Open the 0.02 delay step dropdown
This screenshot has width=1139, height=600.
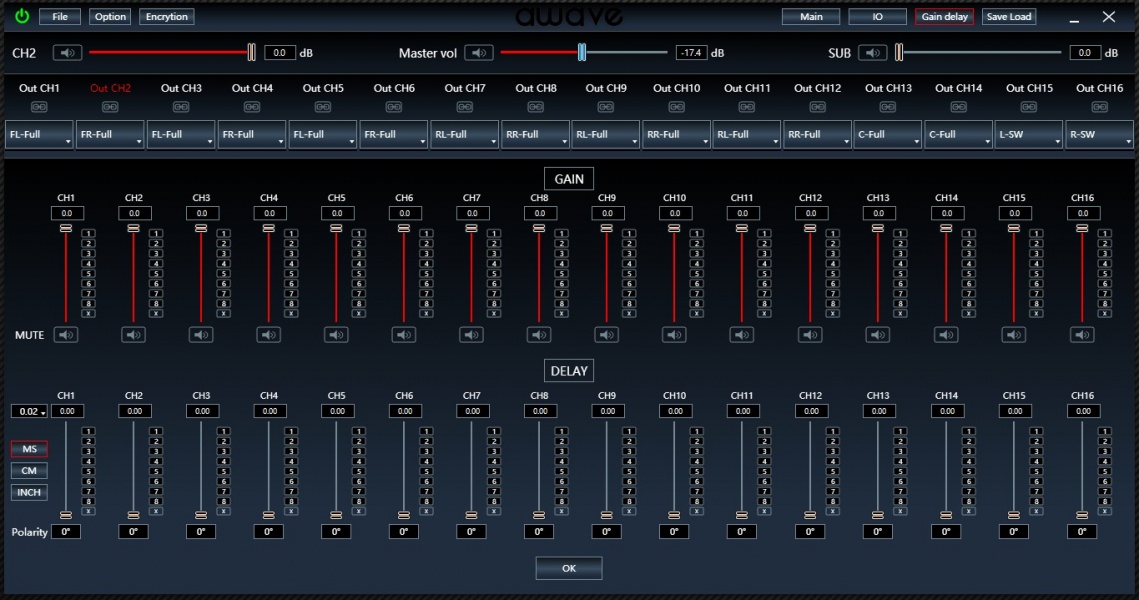(29, 411)
